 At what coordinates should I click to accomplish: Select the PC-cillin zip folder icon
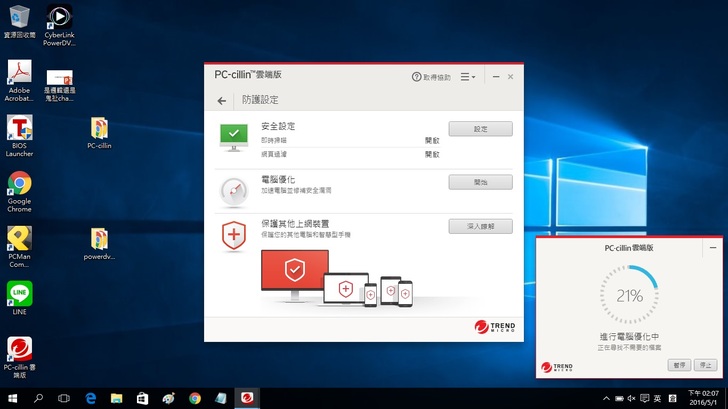(99, 133)
